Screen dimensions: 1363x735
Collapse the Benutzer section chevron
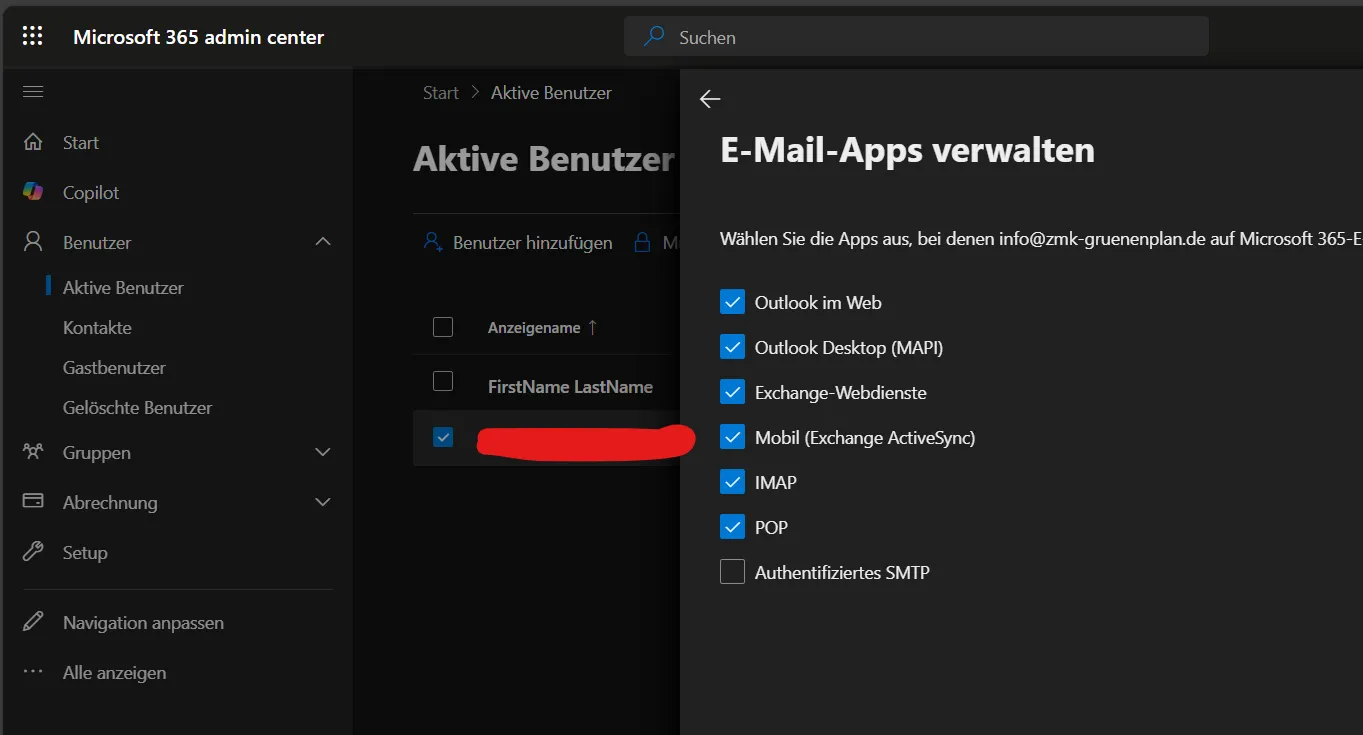[x=323, y=242]
